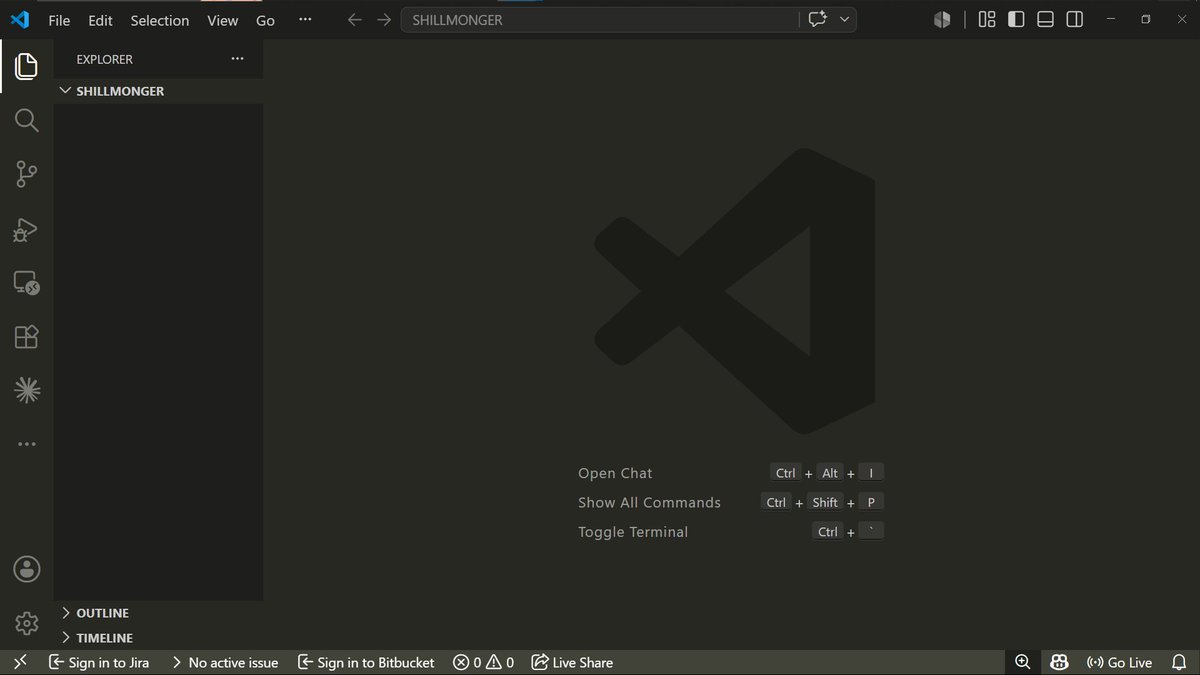Customize layout icon in title bar
The height and width of the screenshot is (675, 1200).
pos(987,20)
